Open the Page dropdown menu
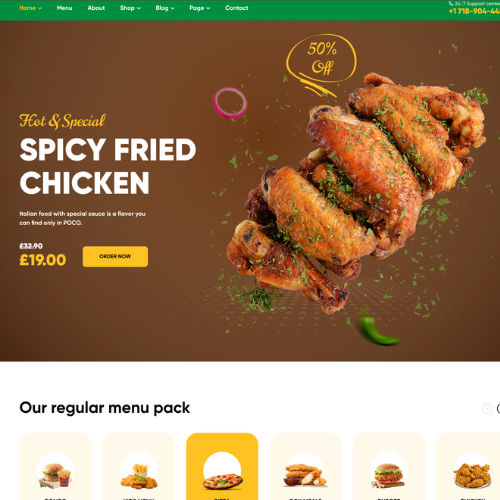Image resolution: width=500 pixels, height=500 pixels. (x=200, y=8)
